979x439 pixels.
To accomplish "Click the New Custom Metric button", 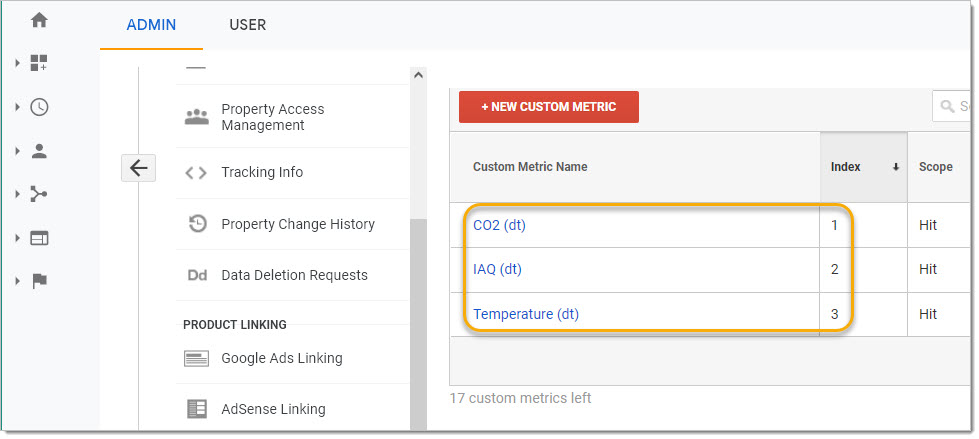I will pyautogui.click(x=548, y=107).
